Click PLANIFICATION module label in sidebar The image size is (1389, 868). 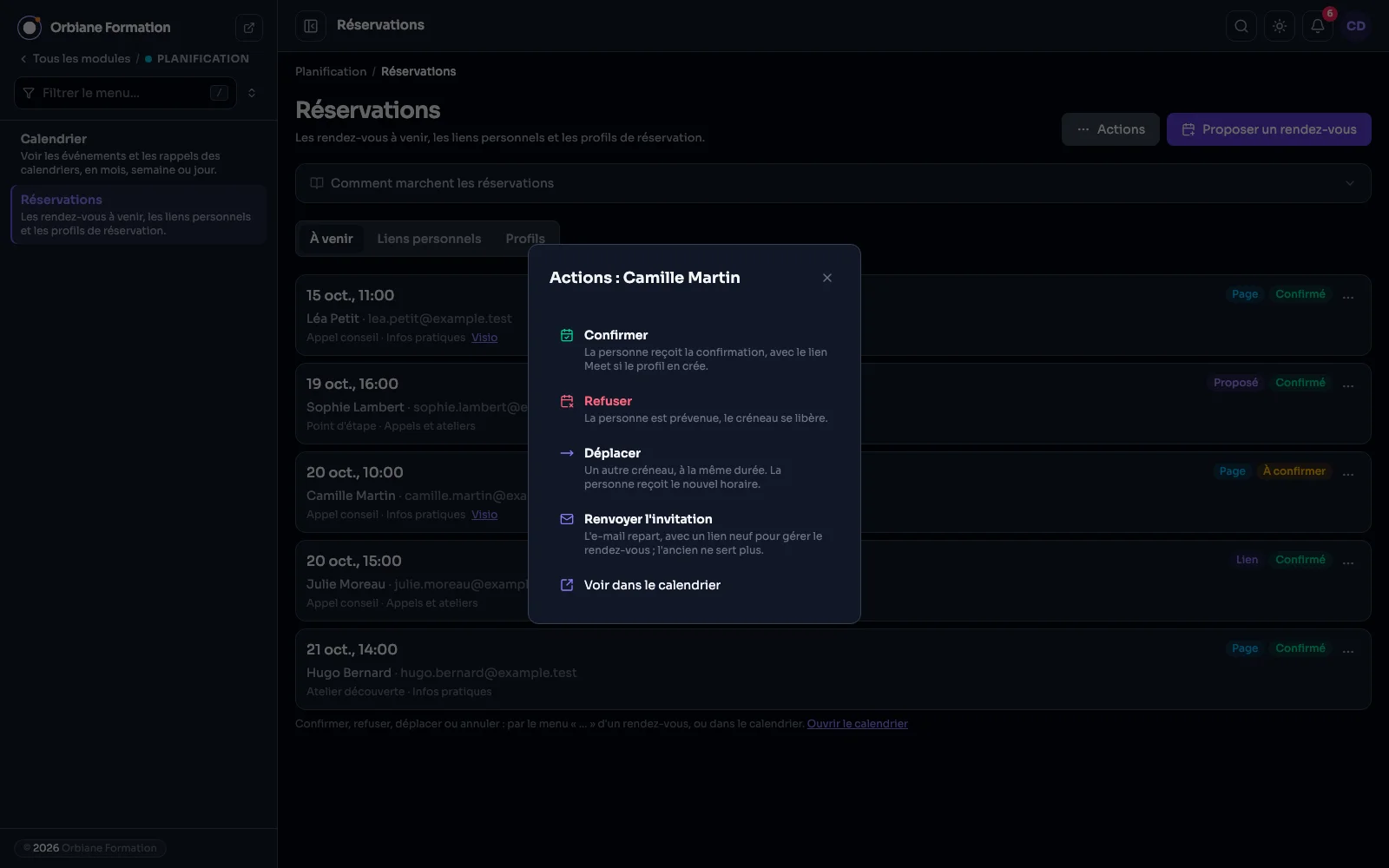202,59
